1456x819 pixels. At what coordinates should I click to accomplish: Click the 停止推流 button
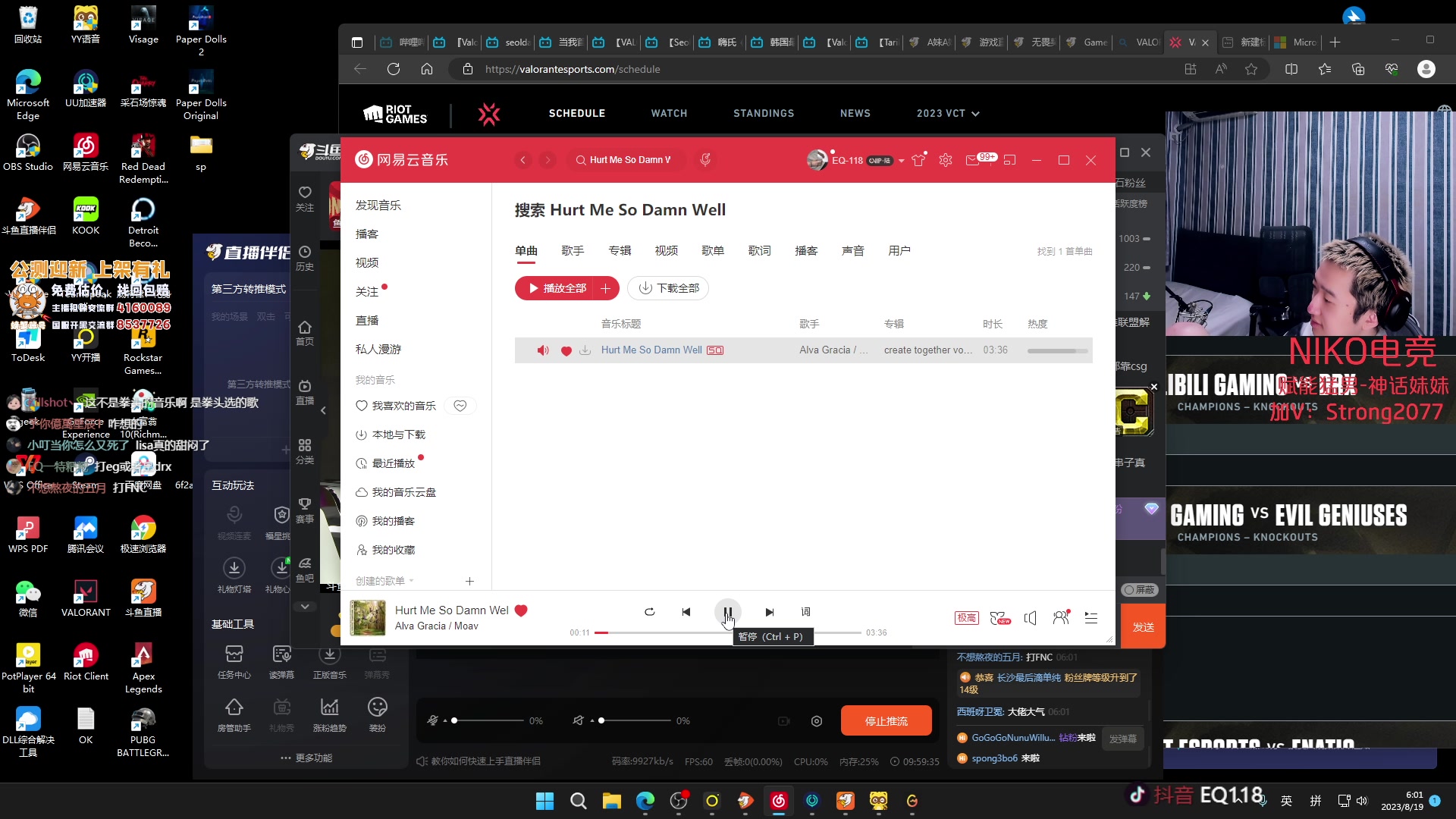pyautogui.click(x=886, y=720)
